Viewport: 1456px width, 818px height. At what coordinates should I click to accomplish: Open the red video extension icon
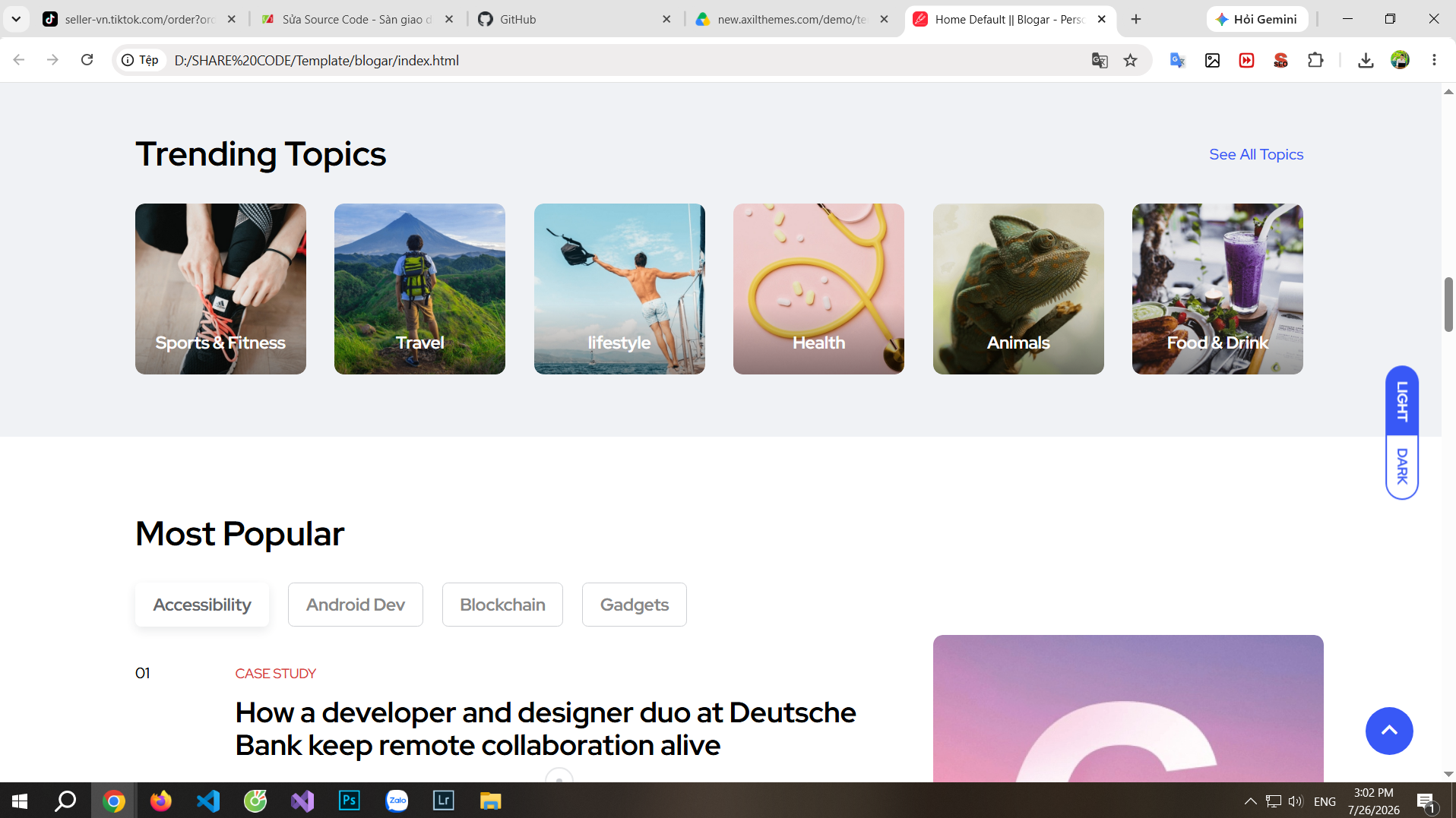[x=1246, y=60]
